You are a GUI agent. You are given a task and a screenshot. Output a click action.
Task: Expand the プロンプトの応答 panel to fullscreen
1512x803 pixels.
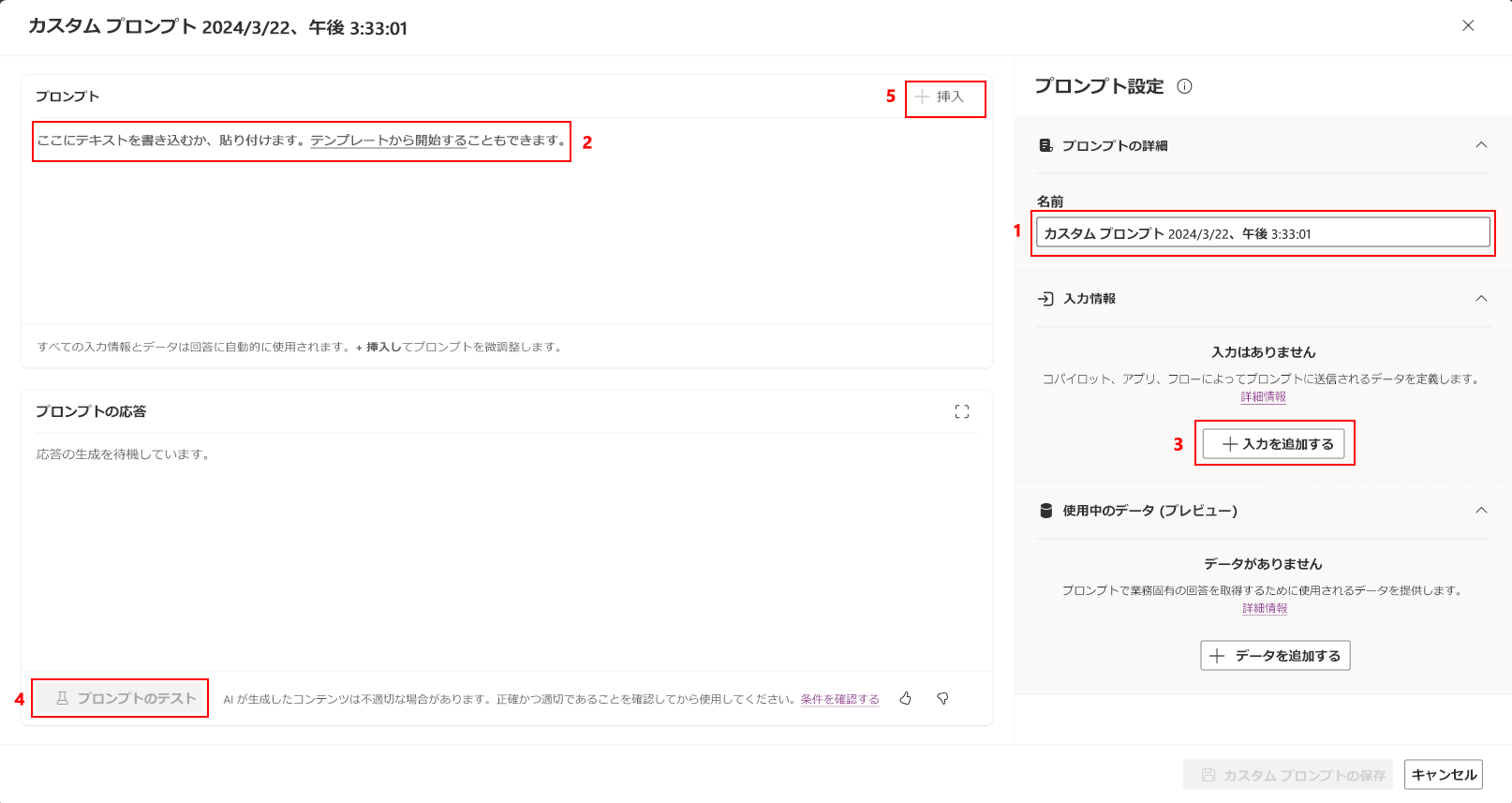coord(962,411)
